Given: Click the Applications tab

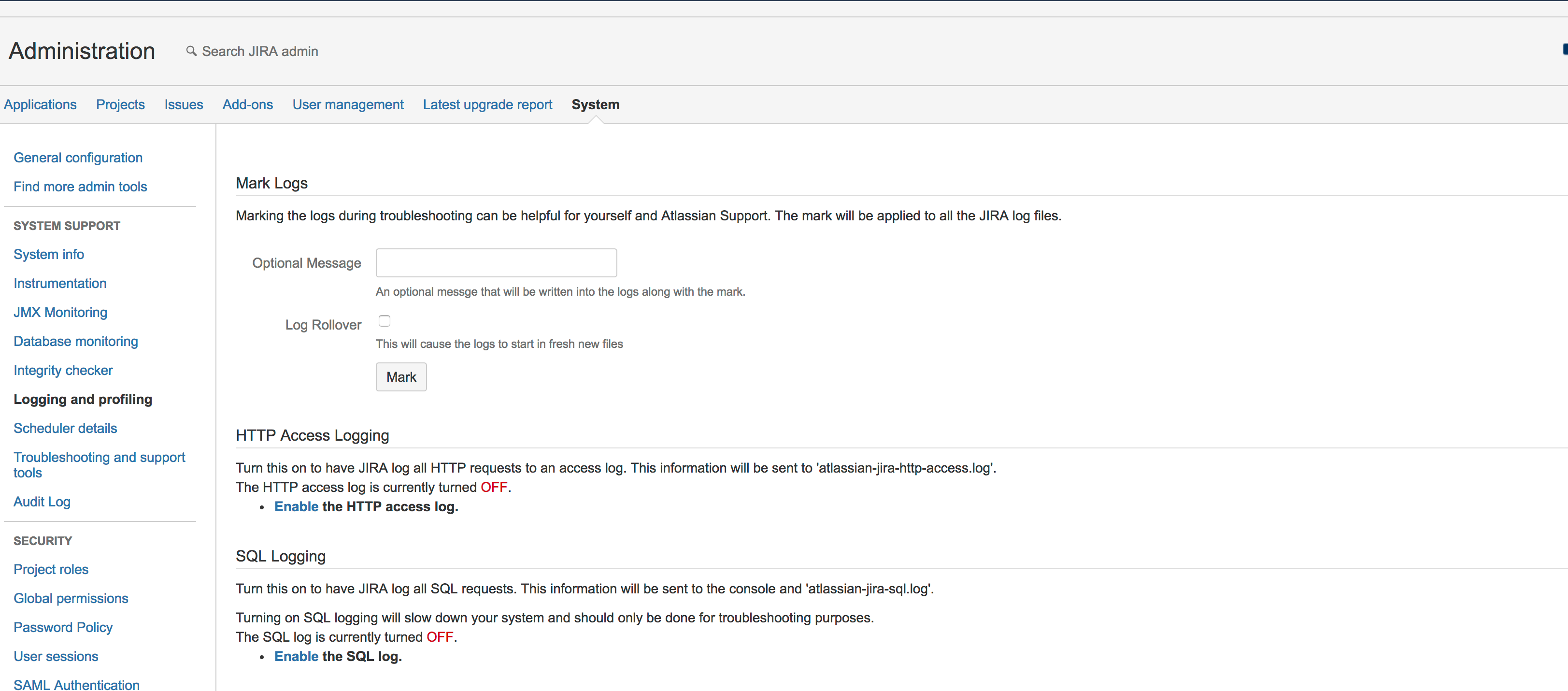Looking at the screenshot, I should coord(40,105).
